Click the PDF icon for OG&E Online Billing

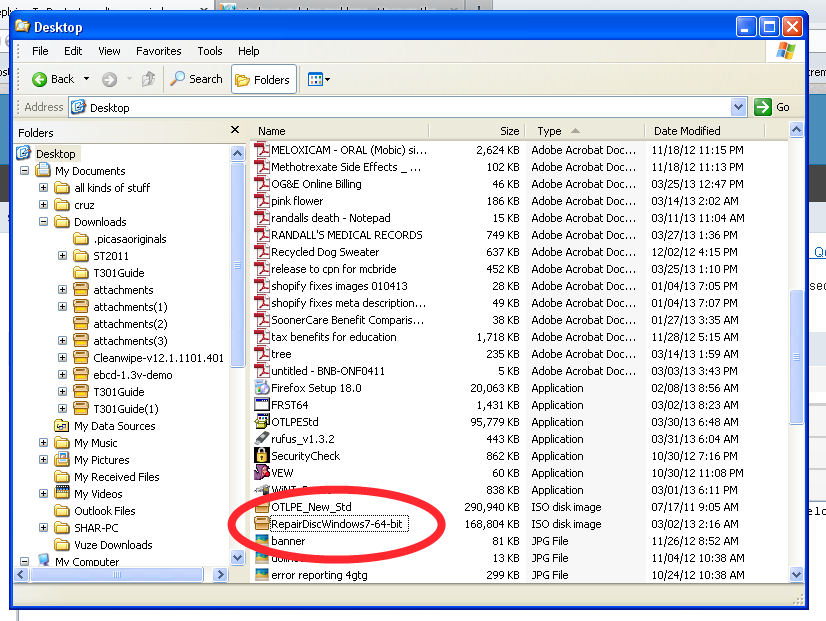coord(262,184)
